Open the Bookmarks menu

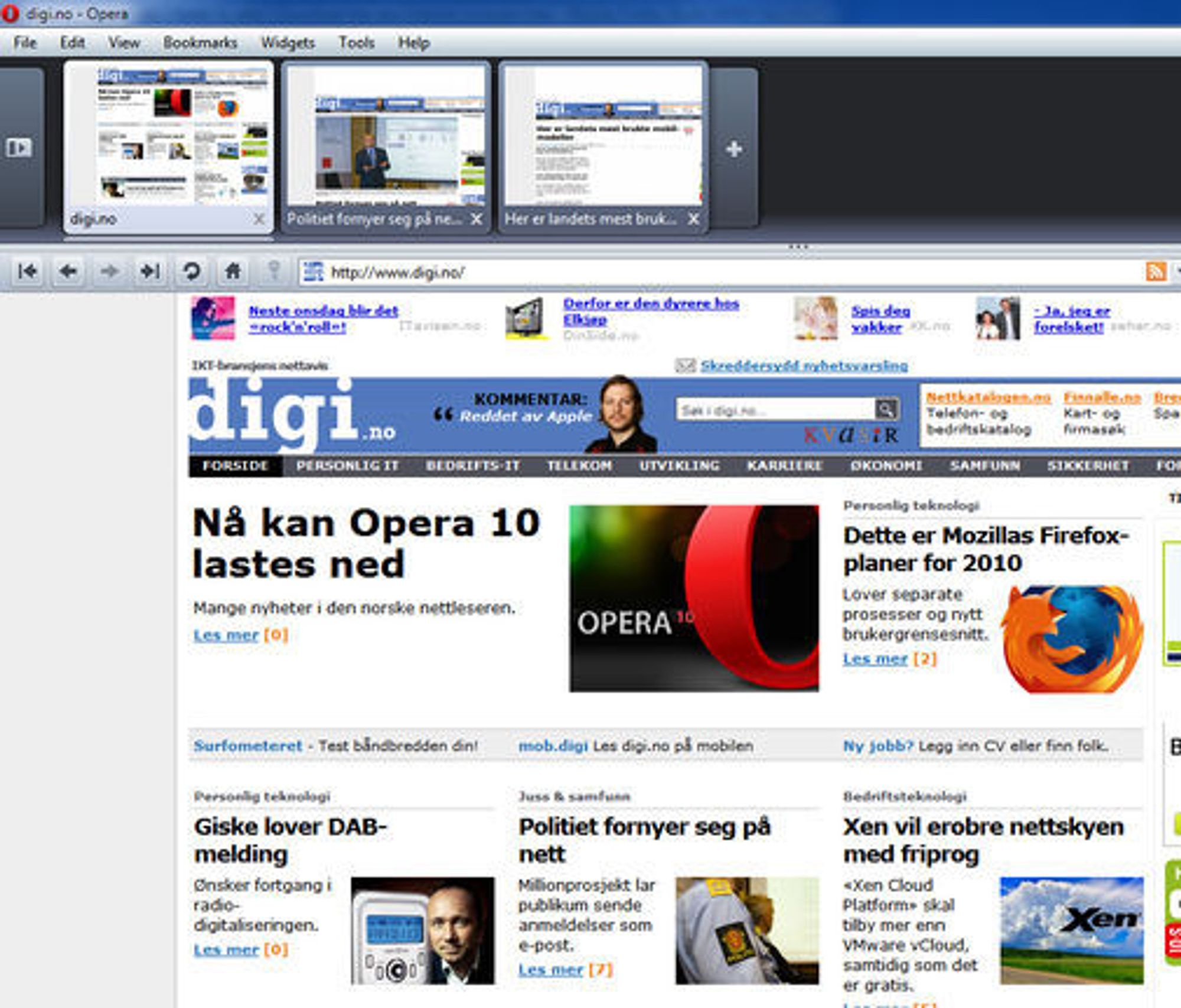click(x=200, y=43)
